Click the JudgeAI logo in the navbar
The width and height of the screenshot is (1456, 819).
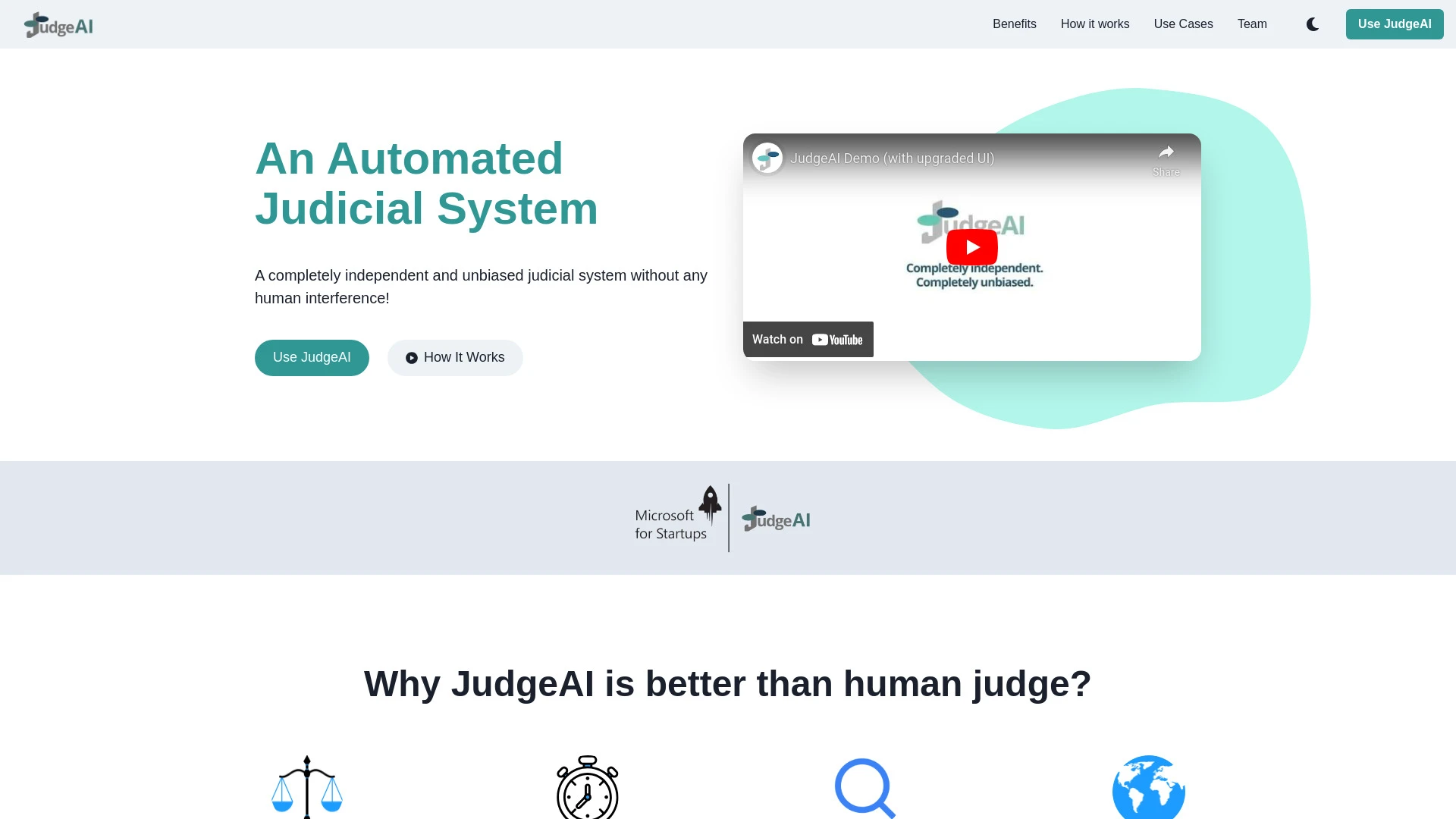pos(57,24)
